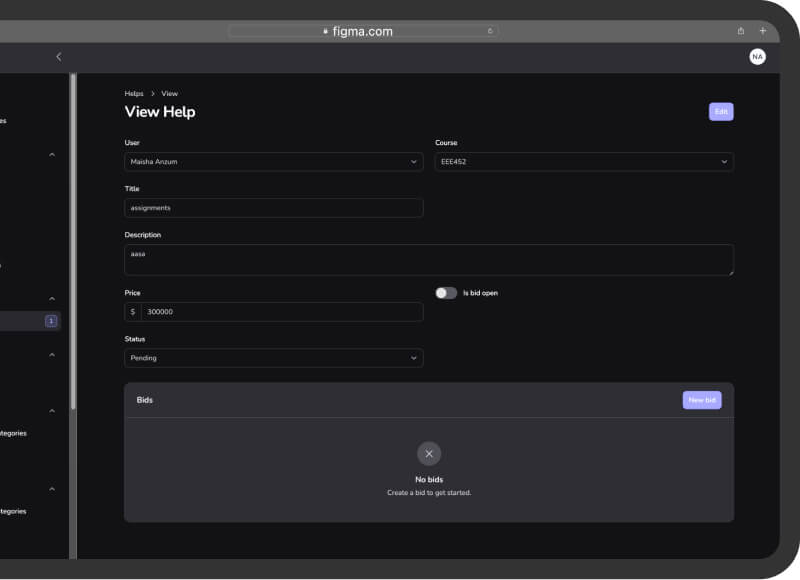Collapse the topmost sidebar group chevron

pyautogui.click(x=52, y=155)
